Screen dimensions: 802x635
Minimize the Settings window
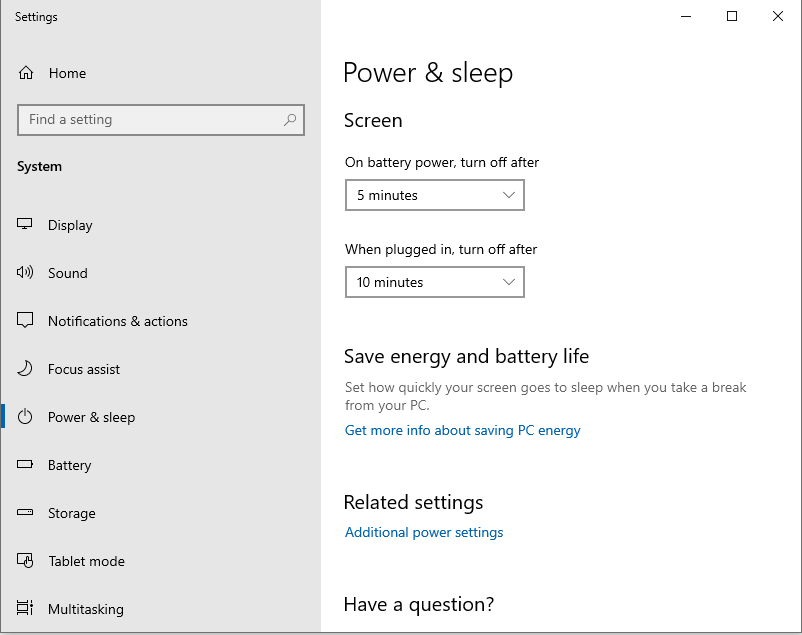[686, 16]
